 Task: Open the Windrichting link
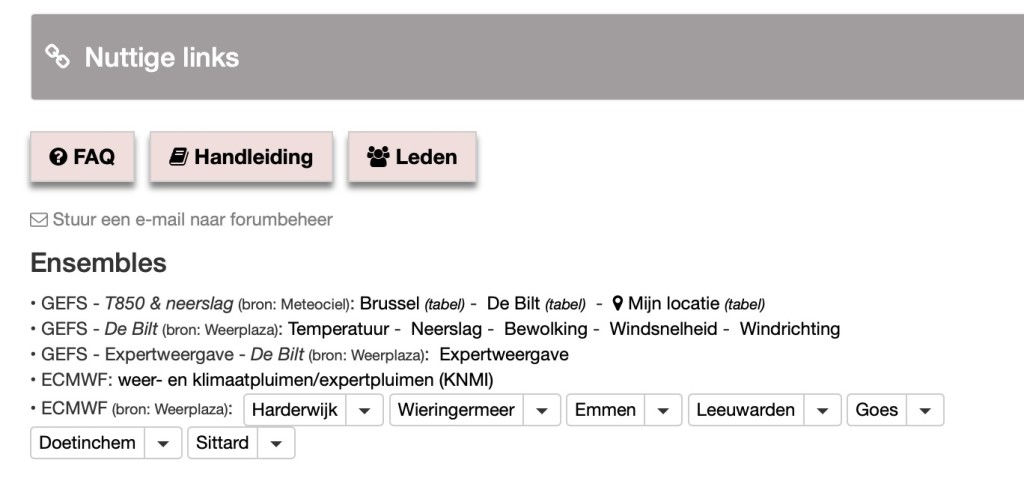(x=790, y=329)
